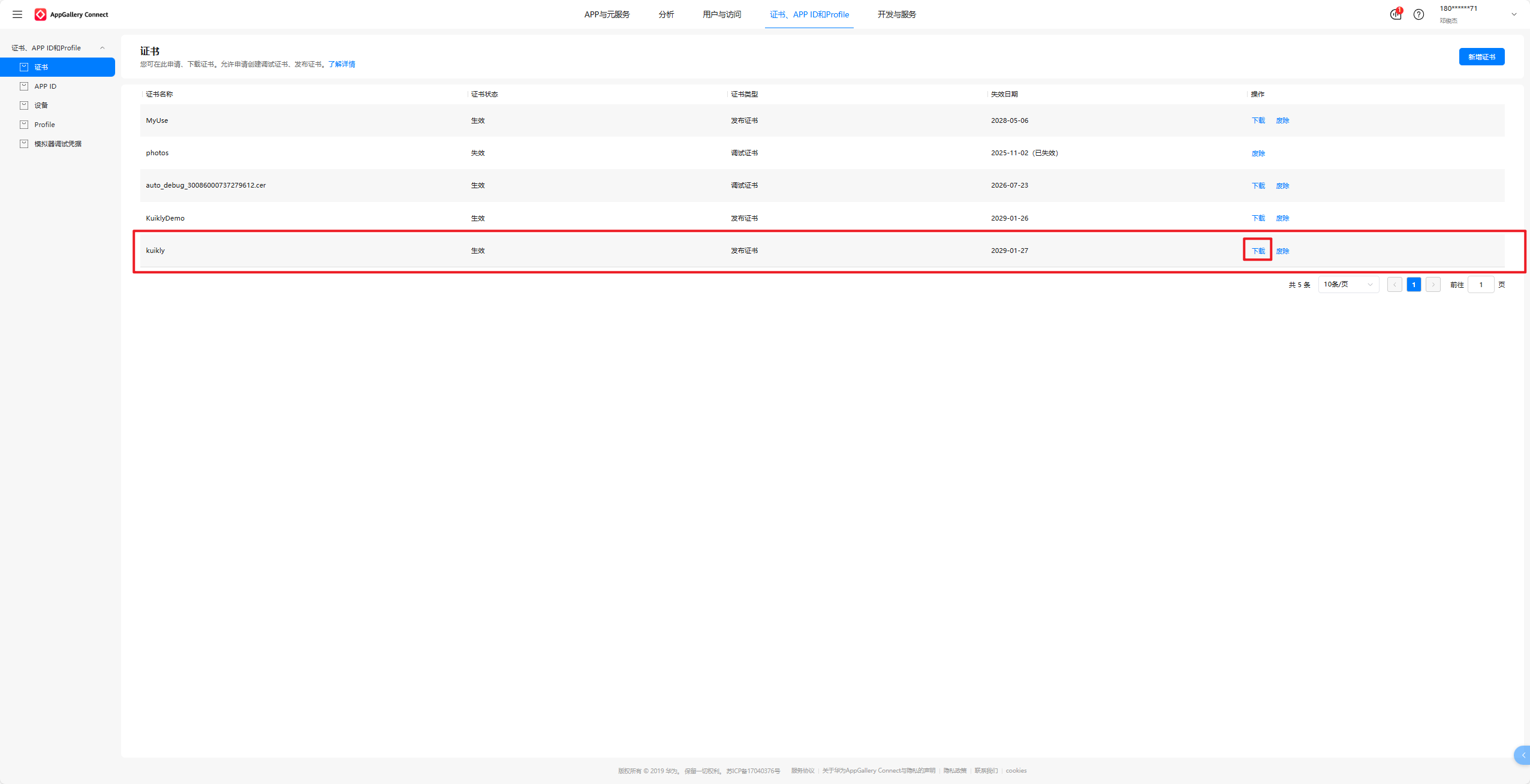Collapse the 证书、APP ID和Profile sidebar section

(102, 48)
